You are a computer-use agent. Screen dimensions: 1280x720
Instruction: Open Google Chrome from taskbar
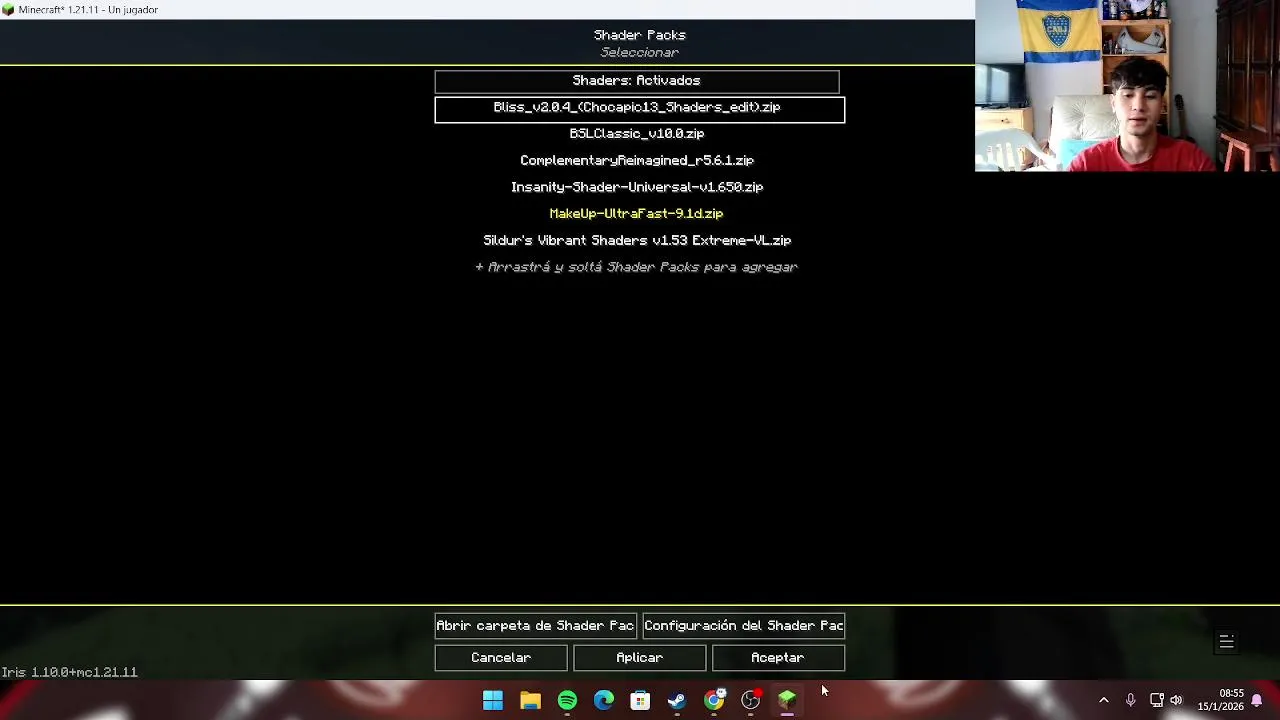714,701
